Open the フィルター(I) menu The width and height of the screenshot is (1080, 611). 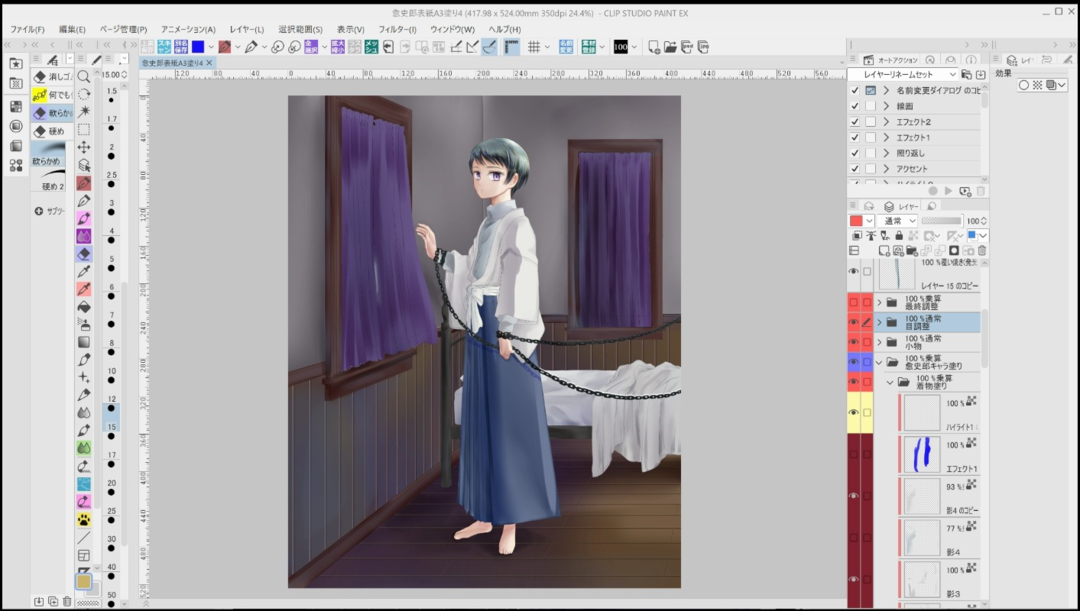(397, 29)
